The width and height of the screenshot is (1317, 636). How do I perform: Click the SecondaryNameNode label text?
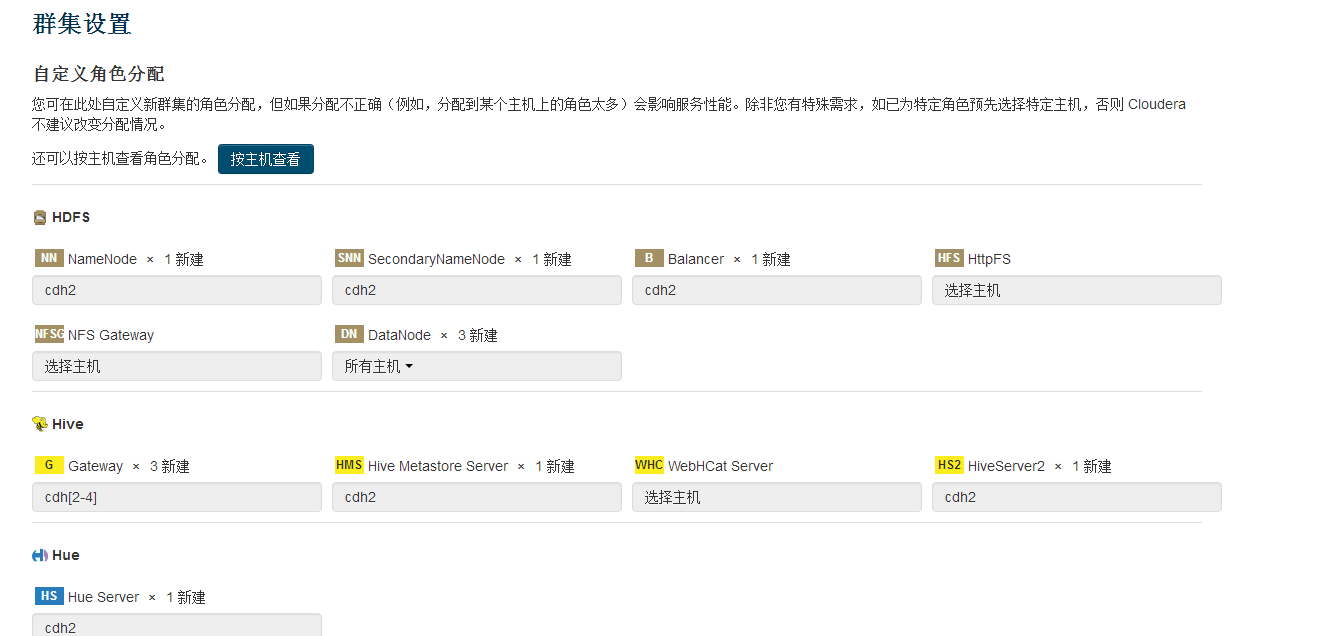point(436,259)
